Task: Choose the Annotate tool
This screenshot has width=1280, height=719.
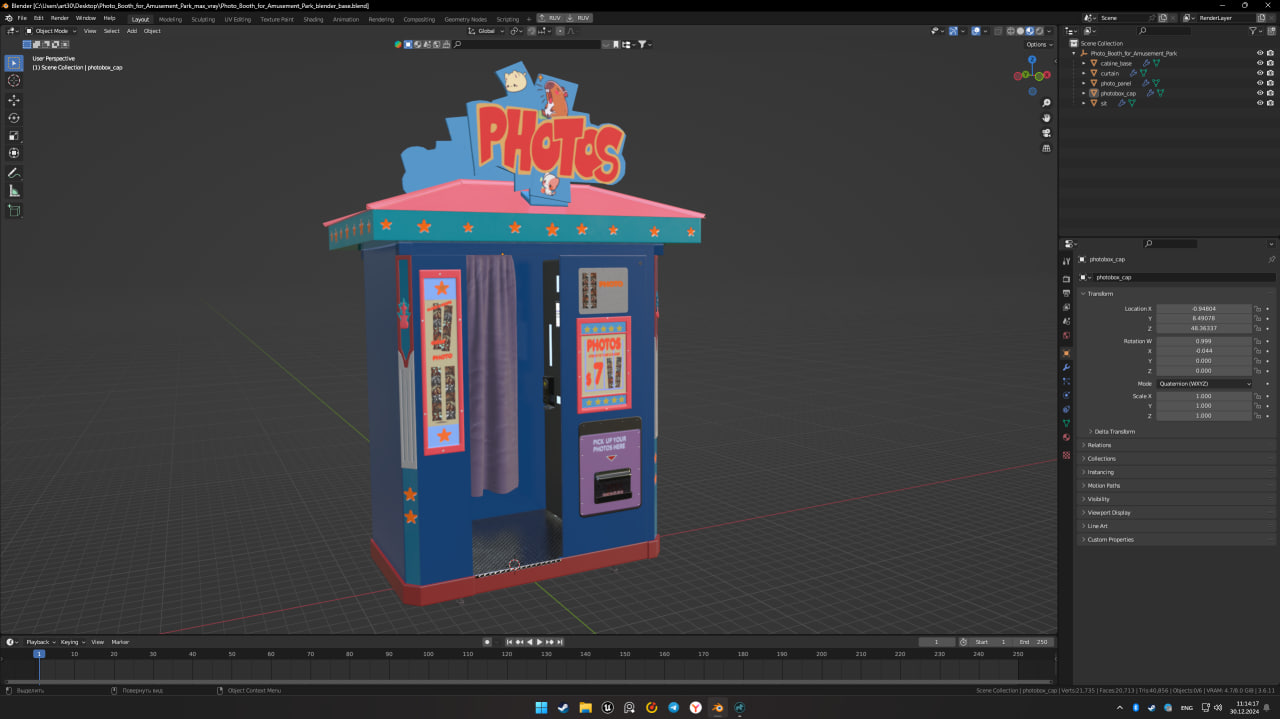Action: (x=14, y=173)
